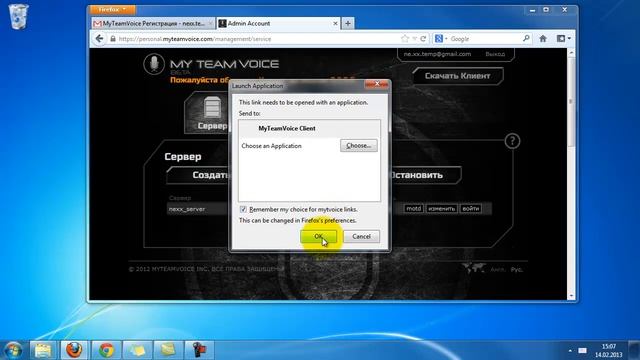Open the help question mark icon
This screenshot has width=640, height=360.
(512, 141)
